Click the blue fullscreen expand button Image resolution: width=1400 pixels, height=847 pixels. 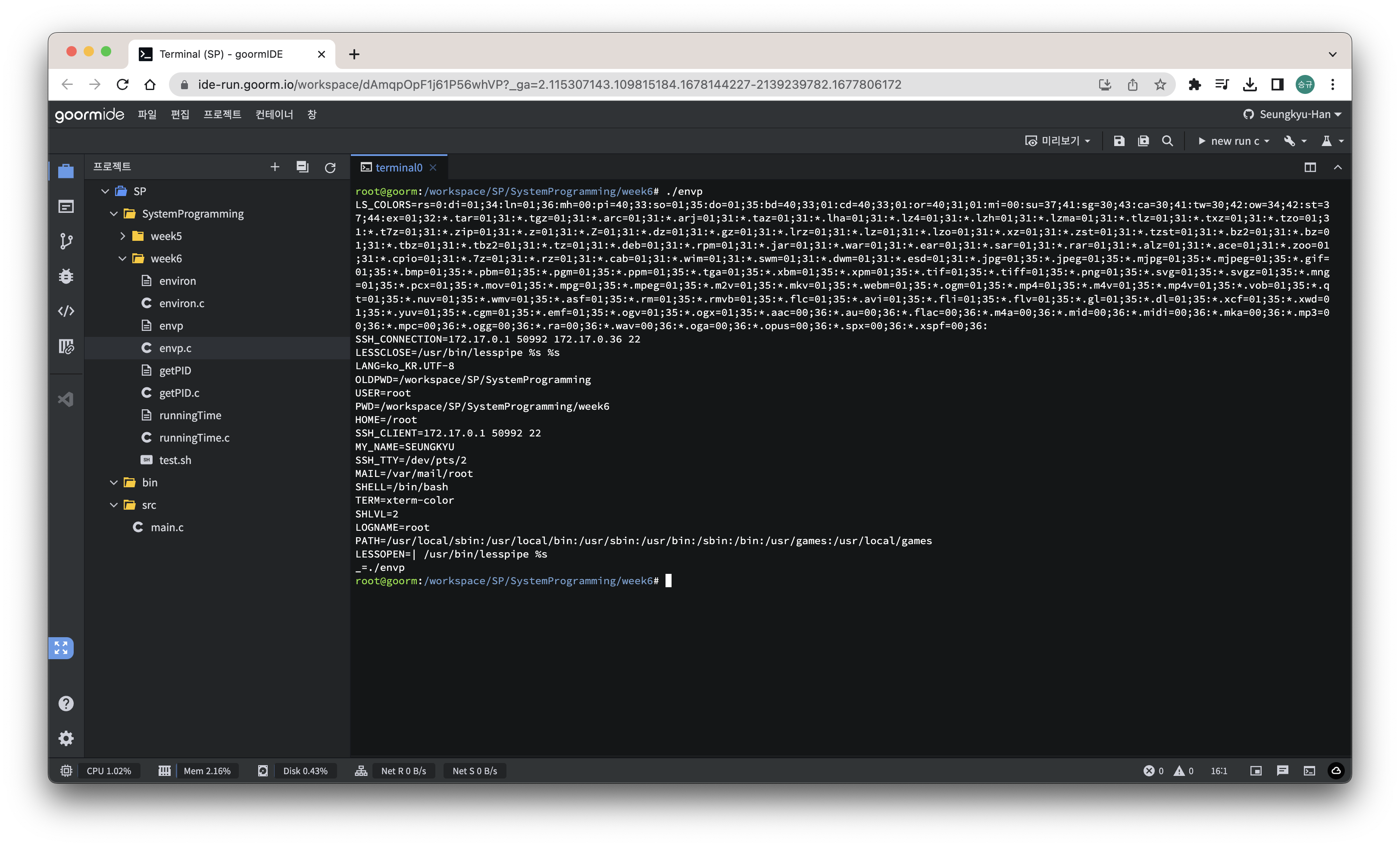pos(61,648)
